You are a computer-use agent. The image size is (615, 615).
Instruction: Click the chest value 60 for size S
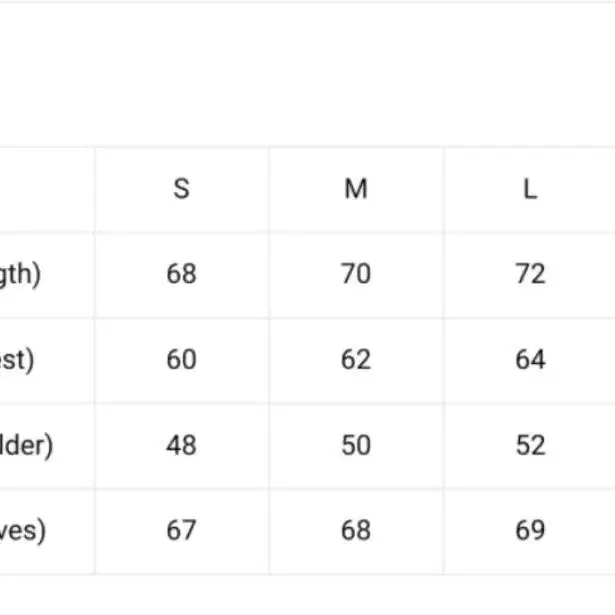coord(181,360)
